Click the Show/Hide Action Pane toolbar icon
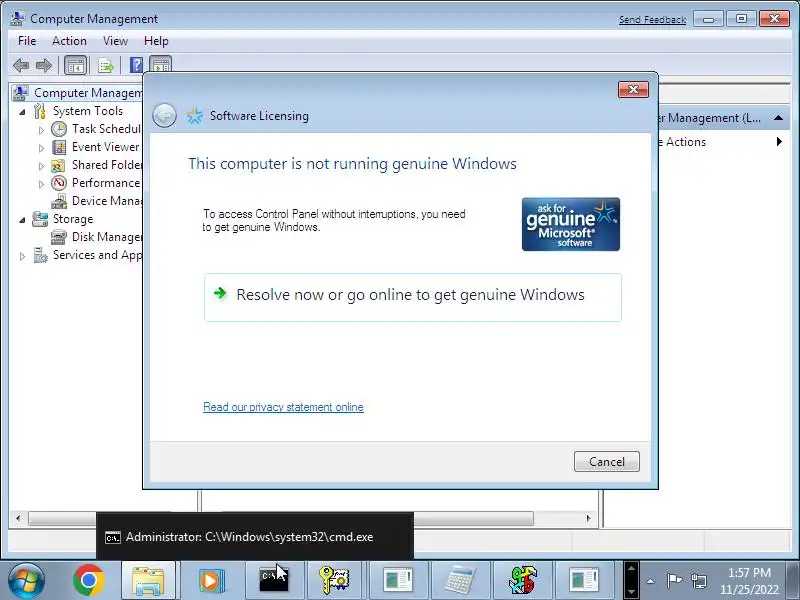 click(x=161, y=65)
